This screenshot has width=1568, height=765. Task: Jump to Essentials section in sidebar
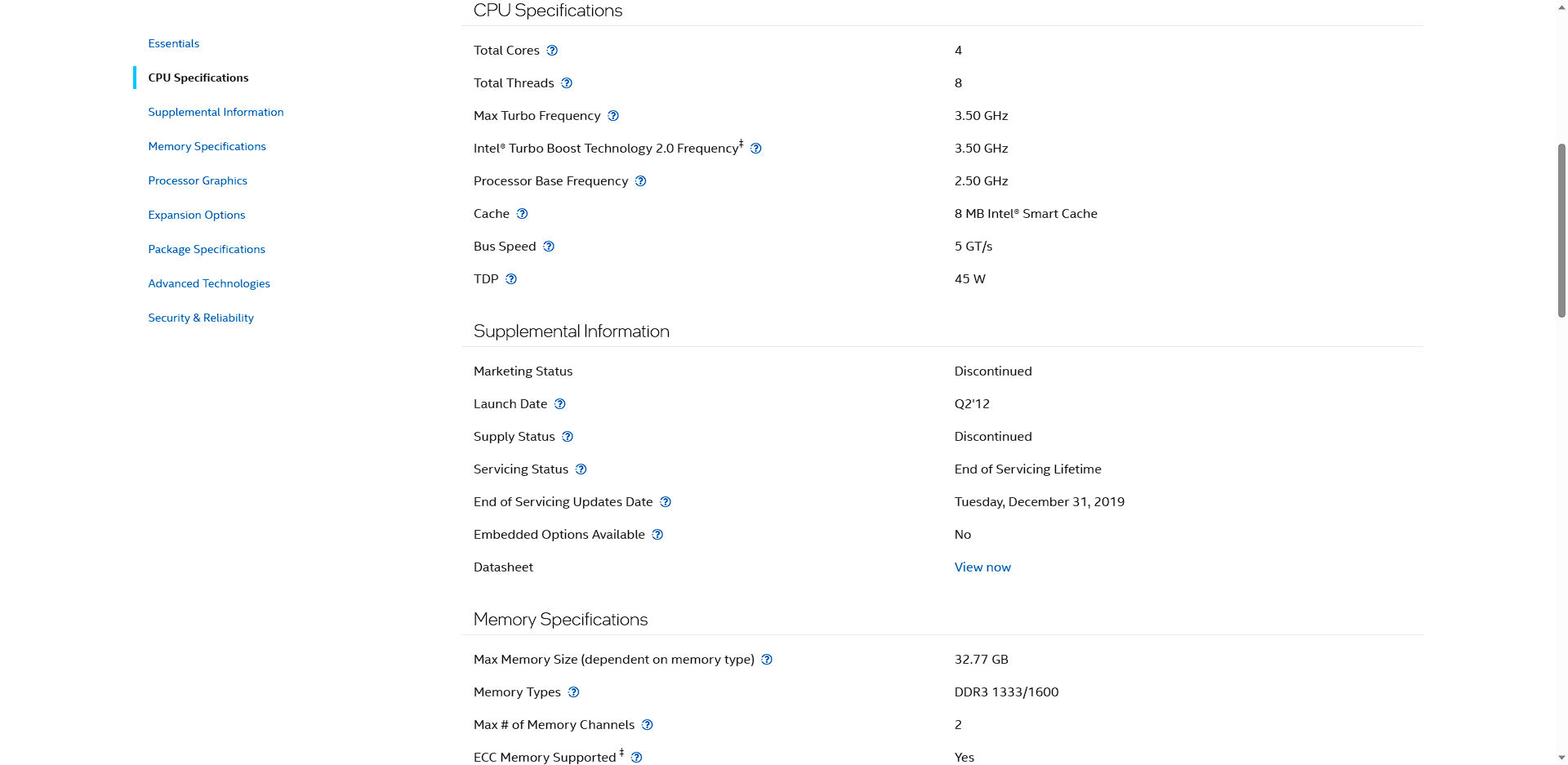pyautogui.click(x=174, y=43)
